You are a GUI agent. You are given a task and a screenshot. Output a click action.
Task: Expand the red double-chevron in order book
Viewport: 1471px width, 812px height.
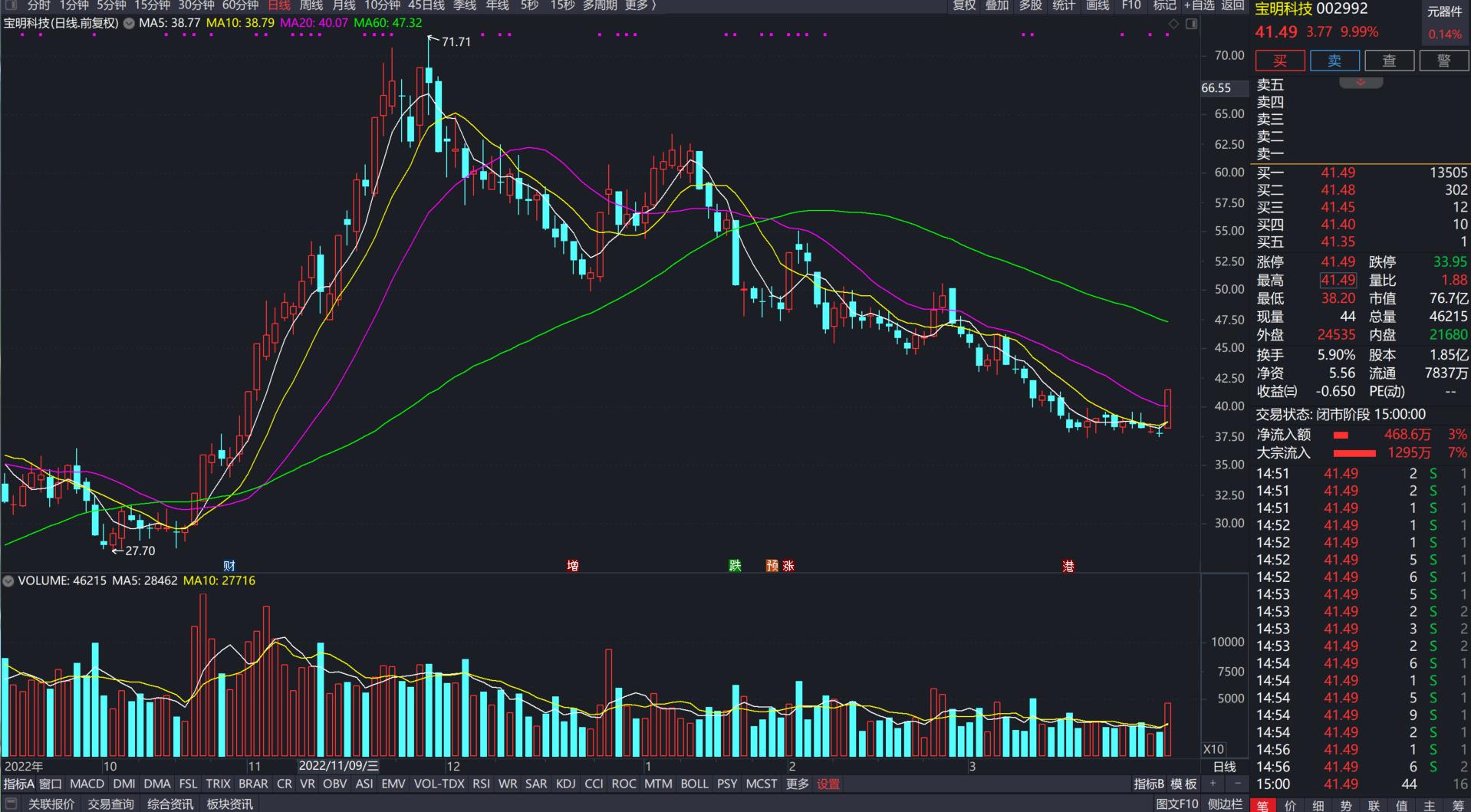point(1361,82)
